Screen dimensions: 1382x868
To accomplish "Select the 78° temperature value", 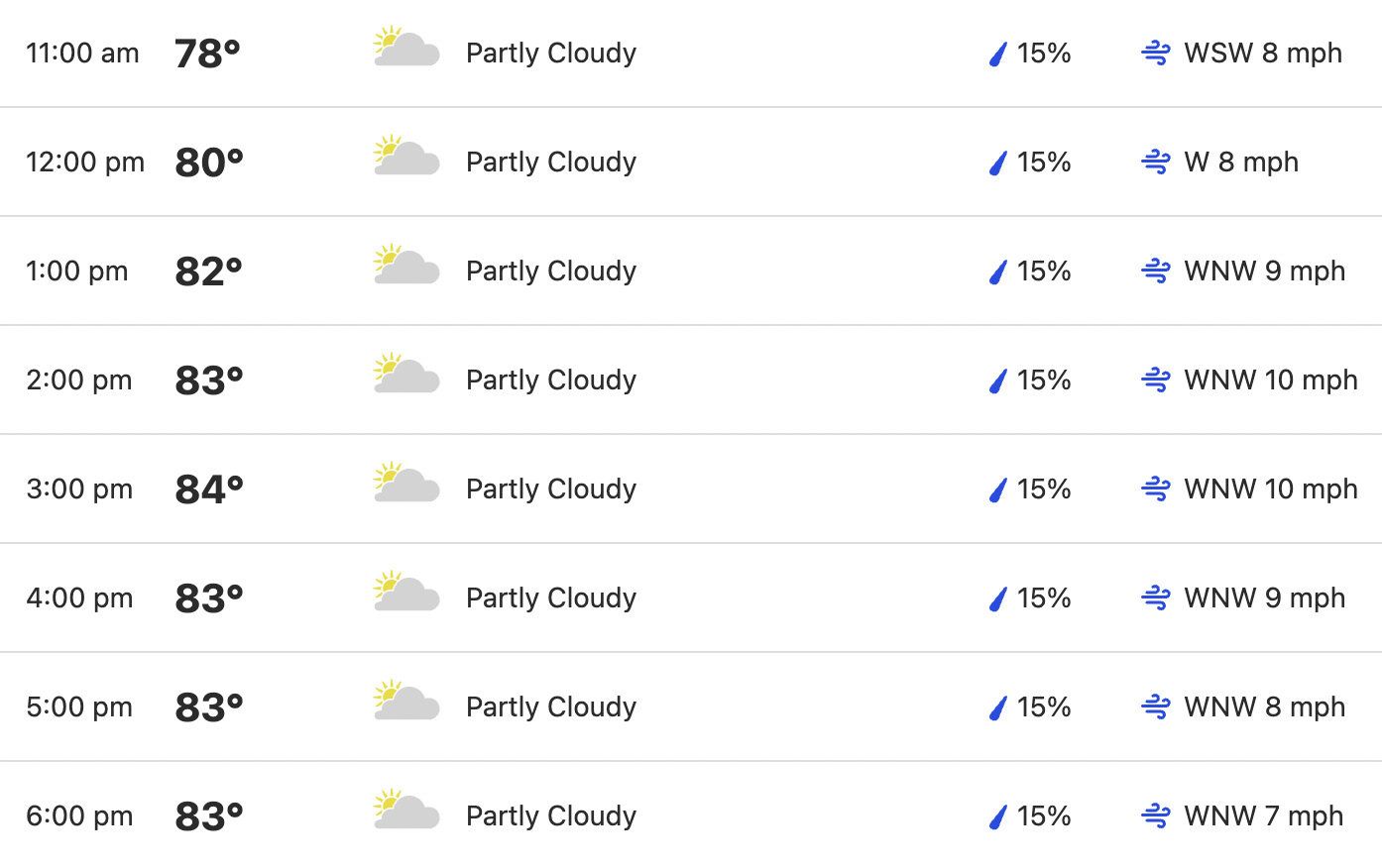I will 208,54.
